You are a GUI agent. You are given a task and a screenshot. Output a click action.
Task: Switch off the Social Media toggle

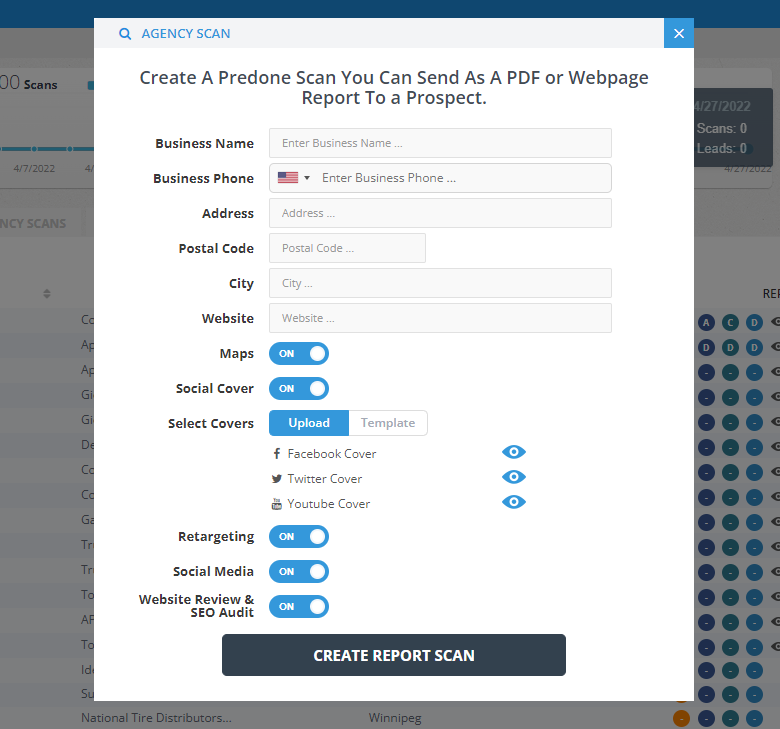click(x=299, y=572)
